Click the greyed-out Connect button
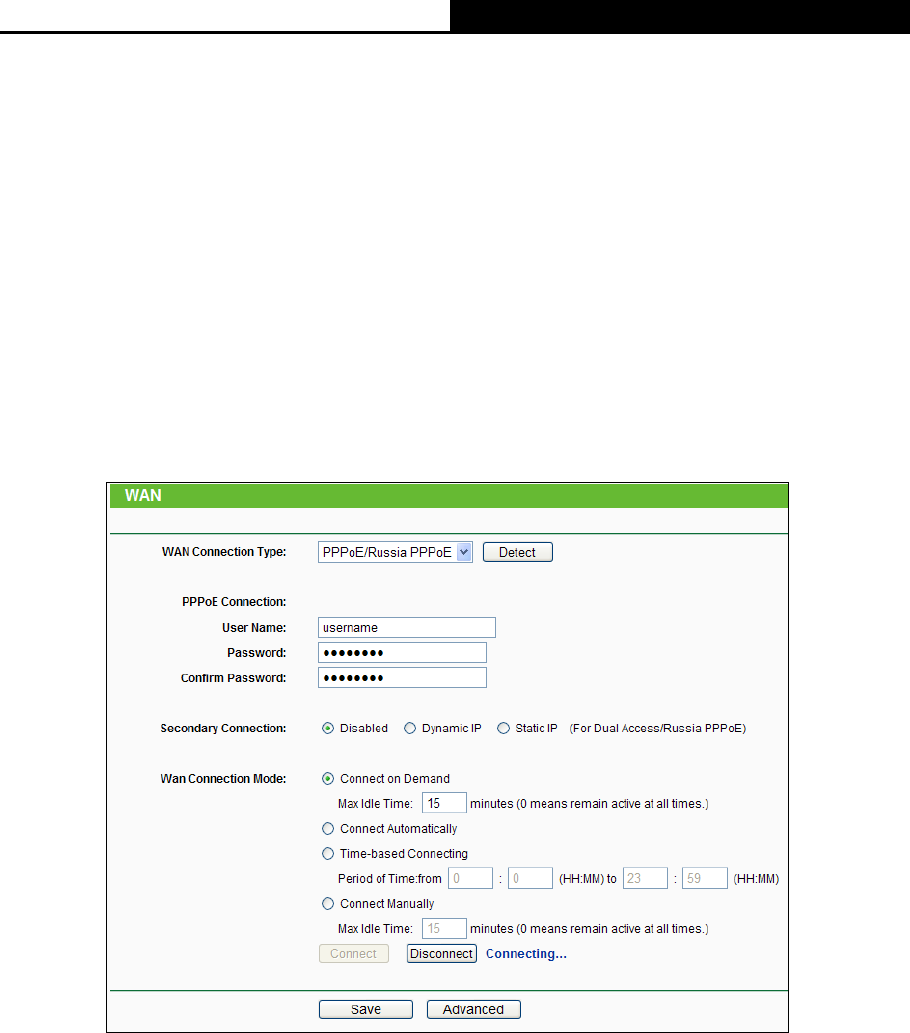Viewport: 910px width, 1033px height. pos(354,954)
